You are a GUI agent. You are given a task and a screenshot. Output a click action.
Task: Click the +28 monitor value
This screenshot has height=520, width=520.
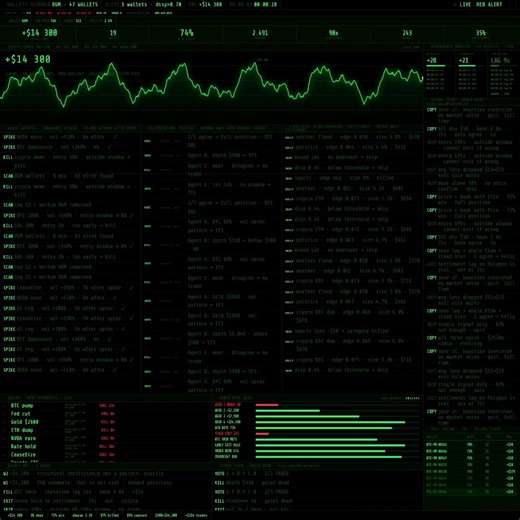(x=431, y=61)
